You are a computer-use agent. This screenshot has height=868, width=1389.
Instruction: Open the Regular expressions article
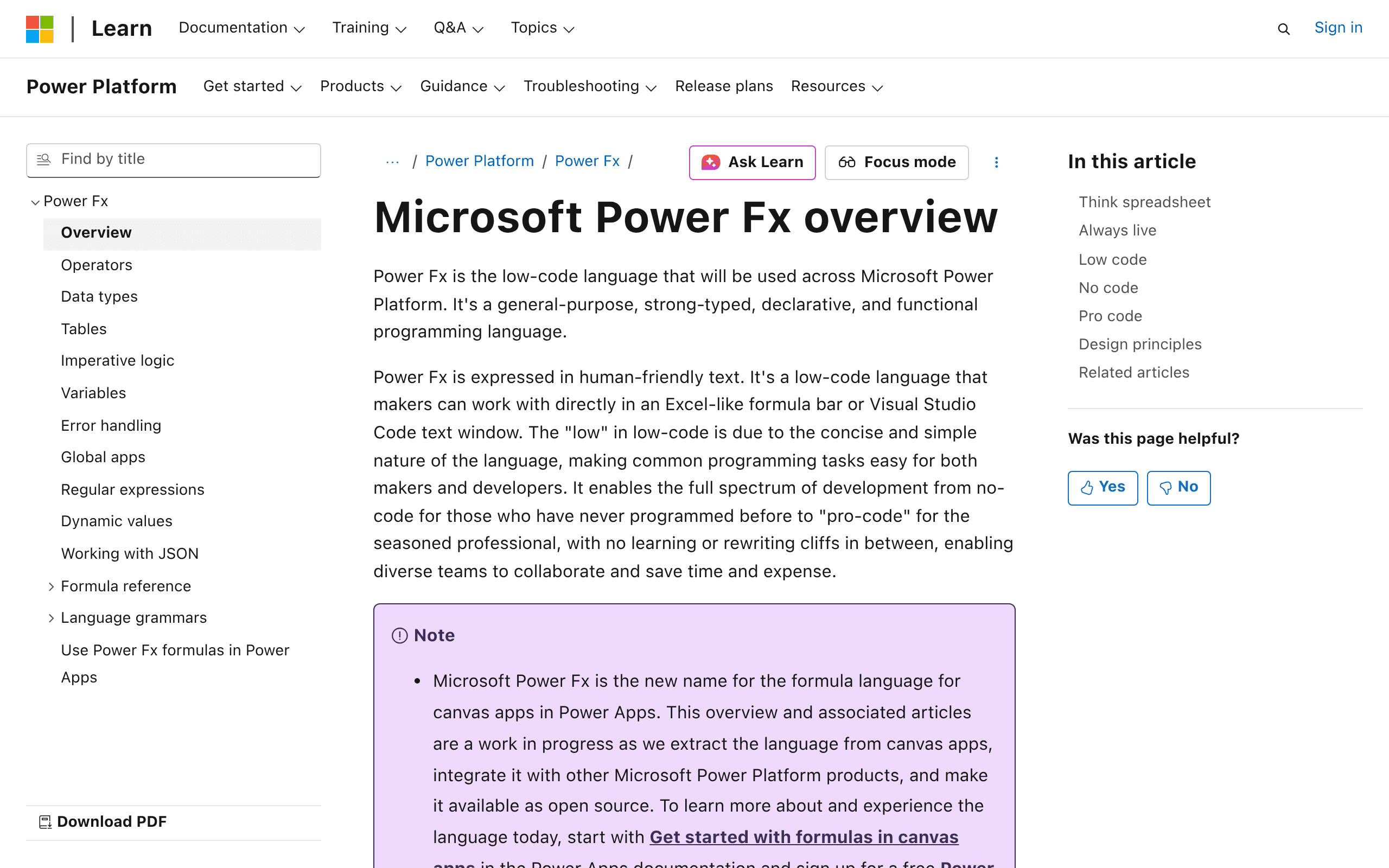click(x=132, y=490)
